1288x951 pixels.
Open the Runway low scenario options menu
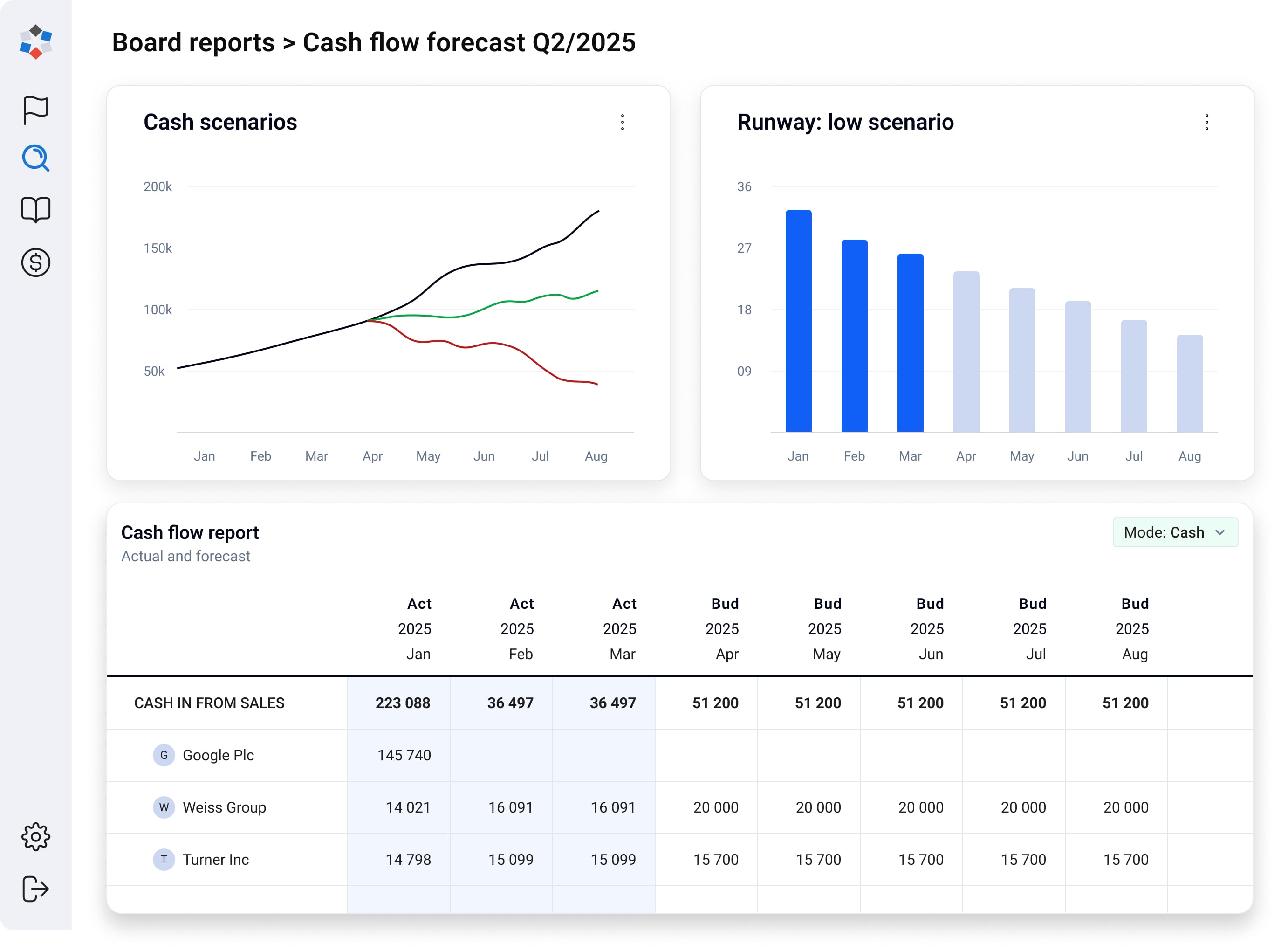(1207, 122)
